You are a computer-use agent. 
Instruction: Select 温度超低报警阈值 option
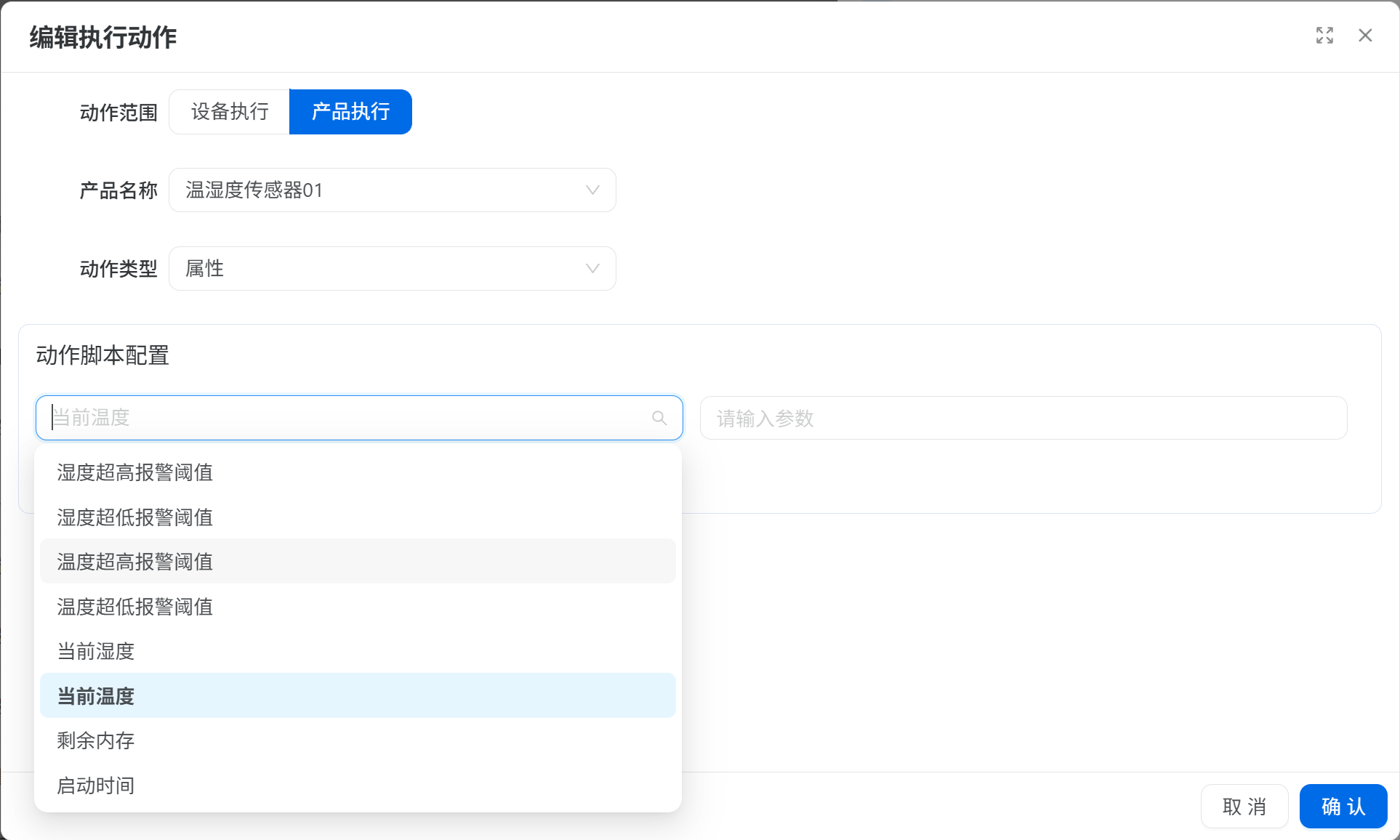point(135,607)
